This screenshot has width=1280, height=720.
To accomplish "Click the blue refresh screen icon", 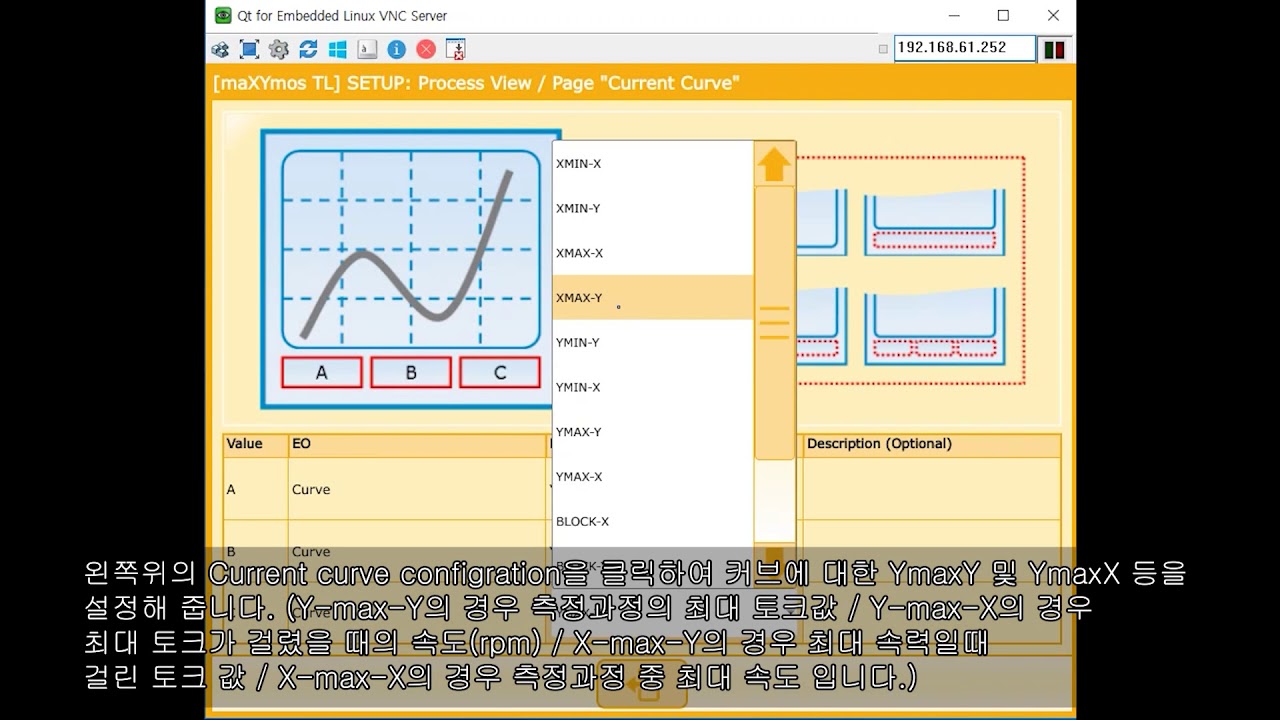I will [308, 49].
